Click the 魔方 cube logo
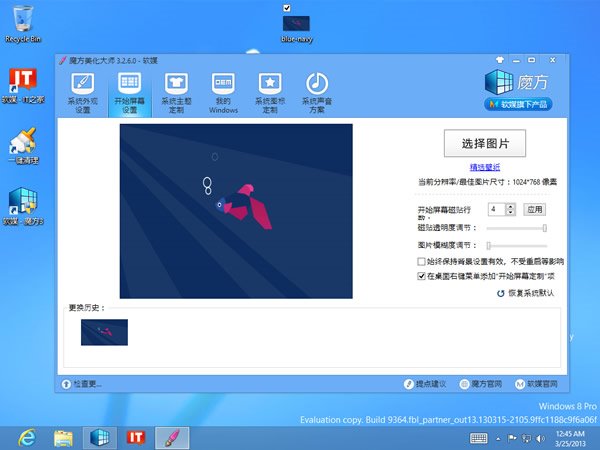The height and width of the screenshot is (450, 600). click(x=499, y=82)
